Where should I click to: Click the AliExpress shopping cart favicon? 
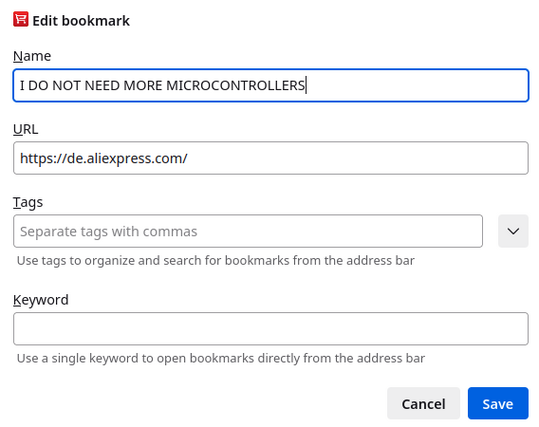coord(21,19)
